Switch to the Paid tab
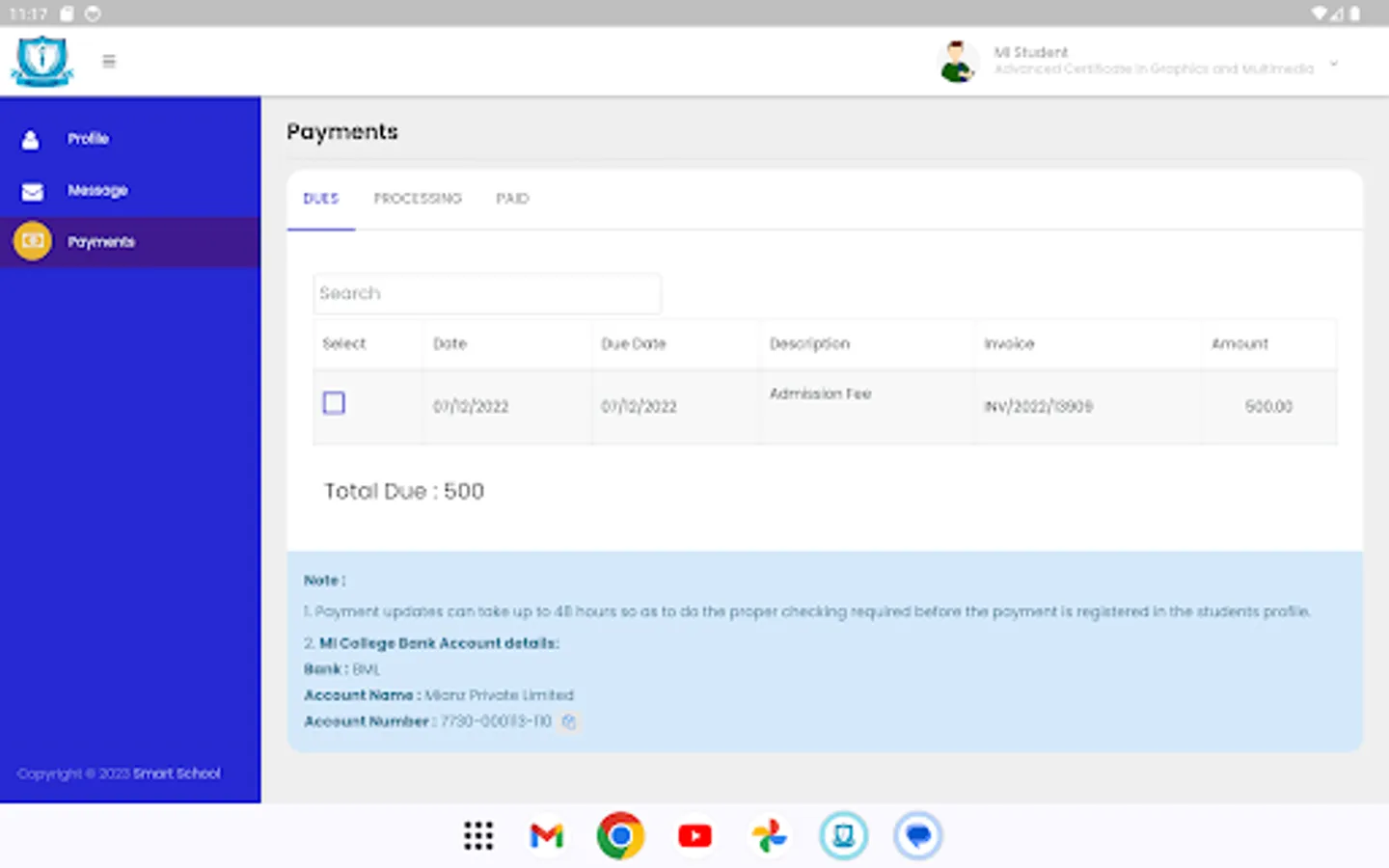The width and height of the screenshot is (1389, 868). pyautogui.click(x=512, y=199)
